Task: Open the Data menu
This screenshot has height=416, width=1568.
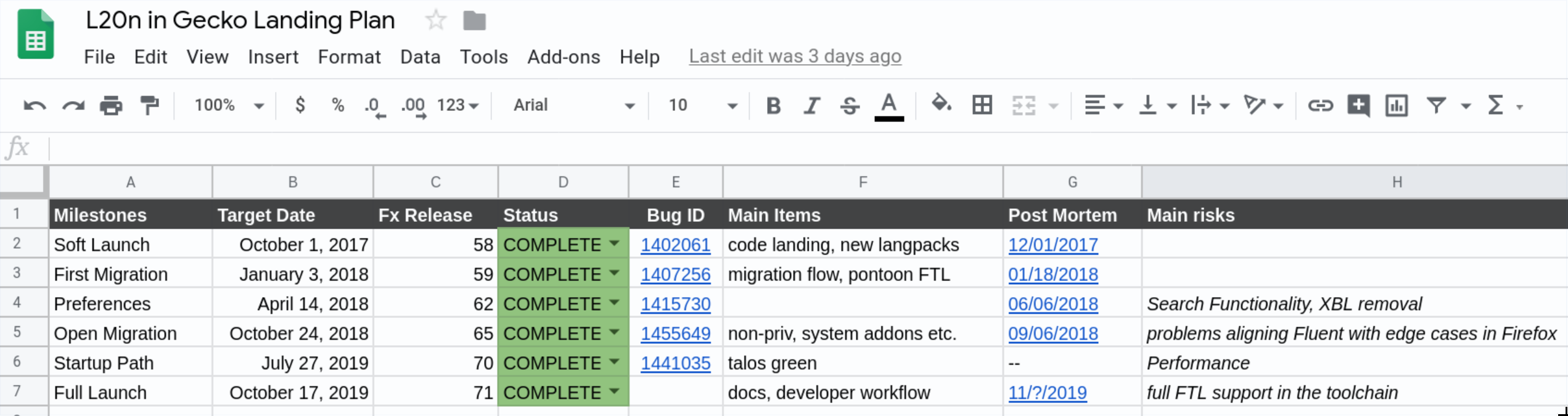Action: pos(420,57)
